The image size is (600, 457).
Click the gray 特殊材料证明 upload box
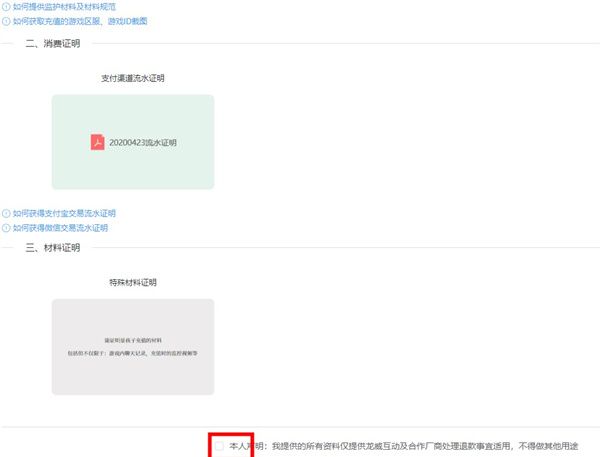133,375
